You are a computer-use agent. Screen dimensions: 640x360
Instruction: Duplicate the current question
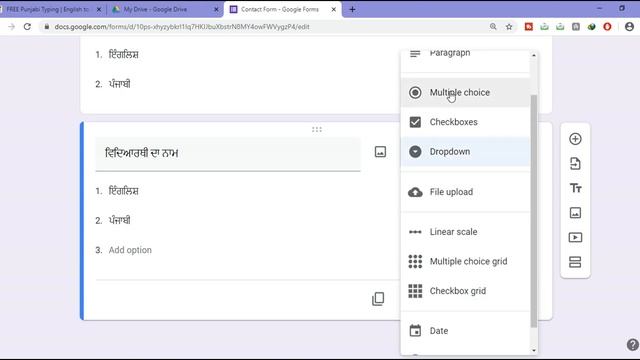click(x=378, y=299)
